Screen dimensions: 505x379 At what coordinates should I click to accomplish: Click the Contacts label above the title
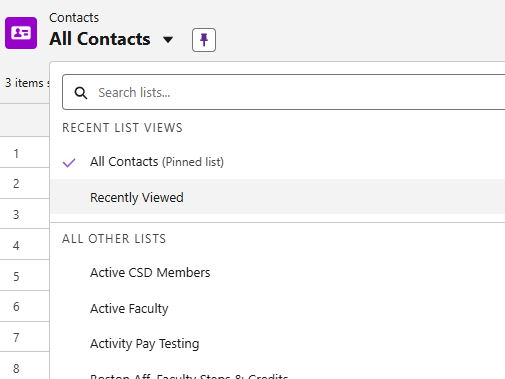(x=74, y=18)
